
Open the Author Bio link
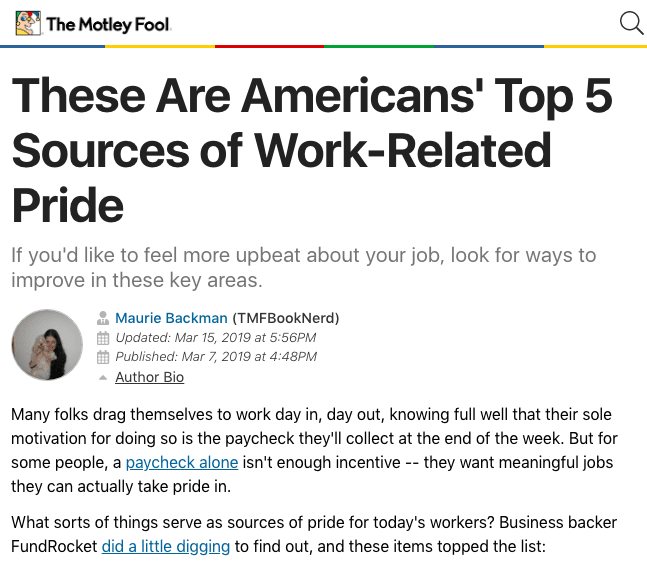pos(149,377)
